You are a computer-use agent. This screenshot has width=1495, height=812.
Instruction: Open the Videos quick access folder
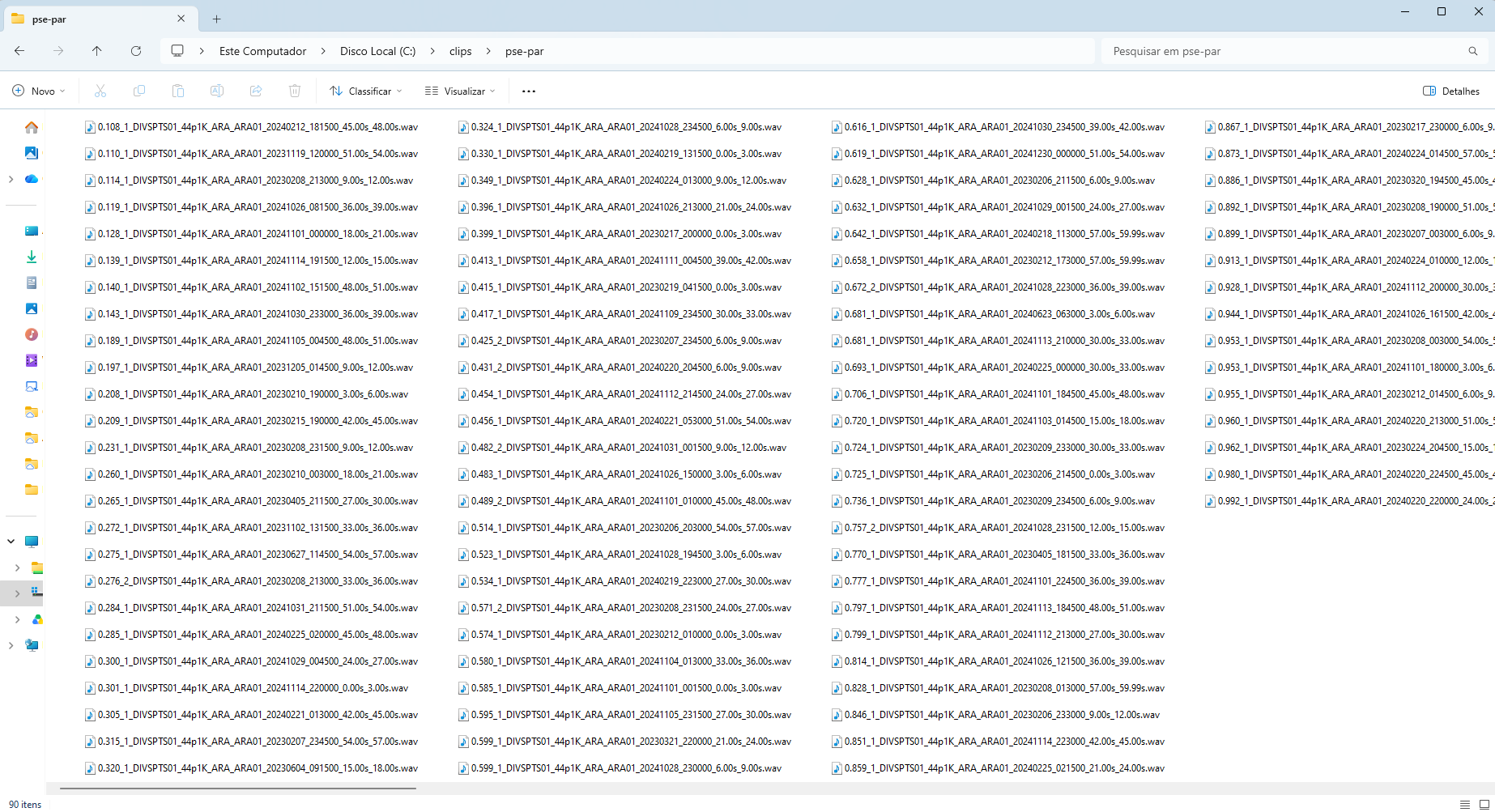[x=32, y=360]
